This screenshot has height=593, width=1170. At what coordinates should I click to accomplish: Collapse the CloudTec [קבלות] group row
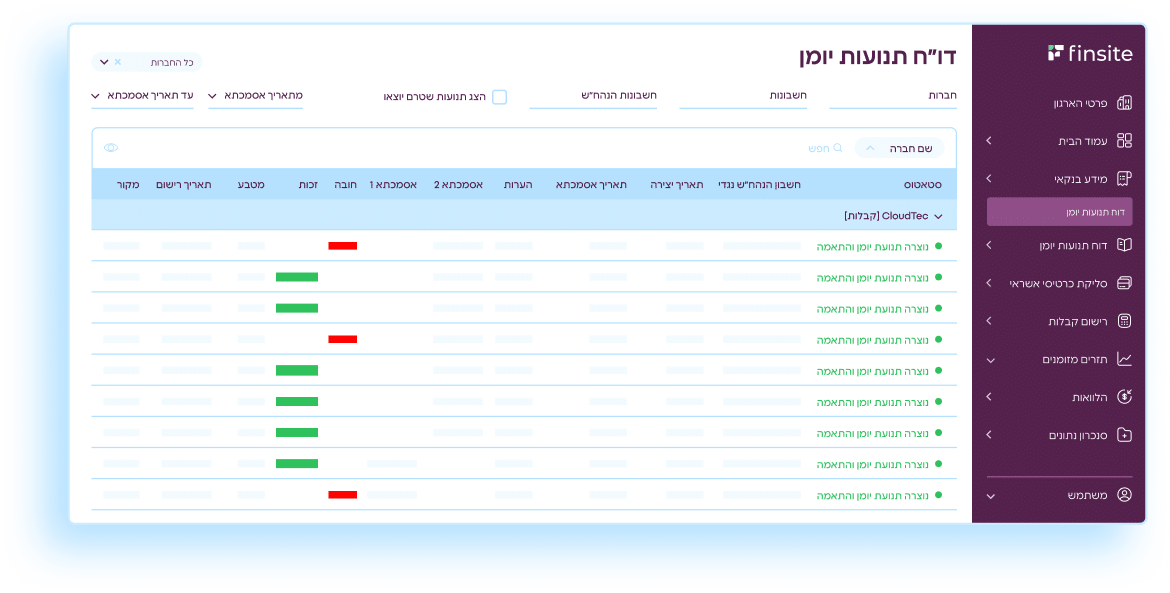(x=938, y=216)
